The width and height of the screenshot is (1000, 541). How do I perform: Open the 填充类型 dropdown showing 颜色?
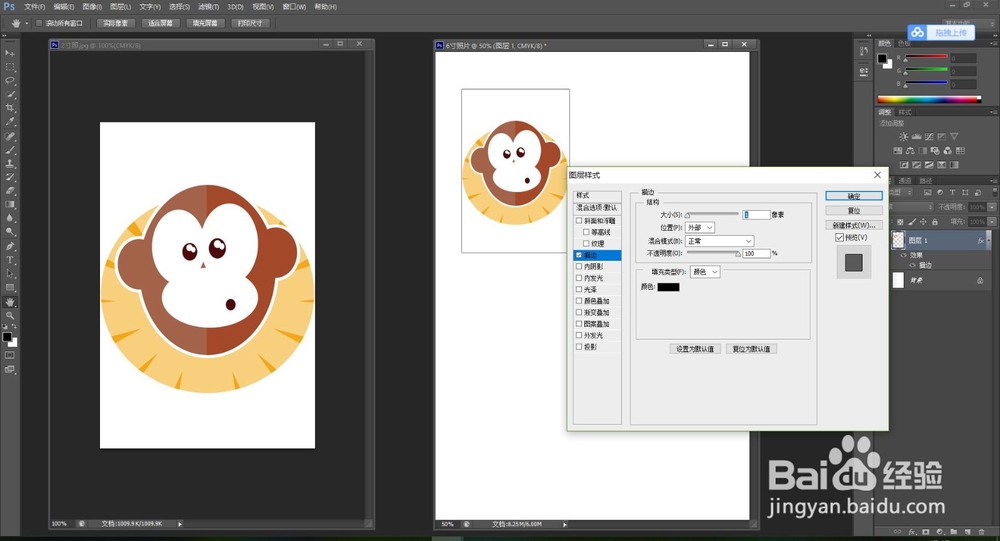point(705,272)
